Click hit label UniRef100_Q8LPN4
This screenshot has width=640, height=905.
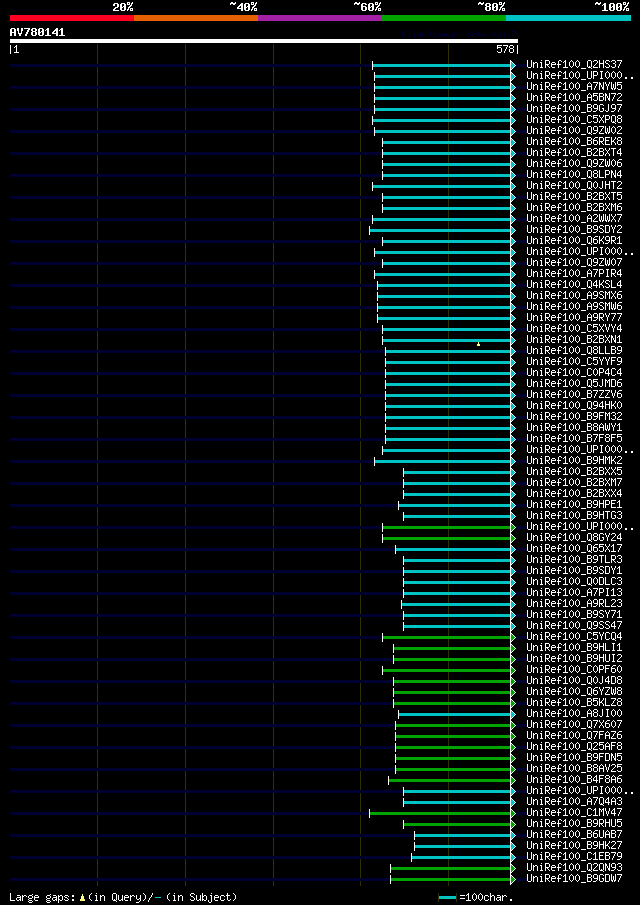pyautogui.click(x=574, y=174)
